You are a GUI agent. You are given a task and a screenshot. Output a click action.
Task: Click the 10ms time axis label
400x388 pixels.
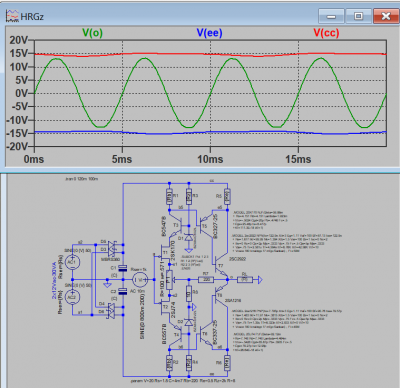(x=210, y=159)
